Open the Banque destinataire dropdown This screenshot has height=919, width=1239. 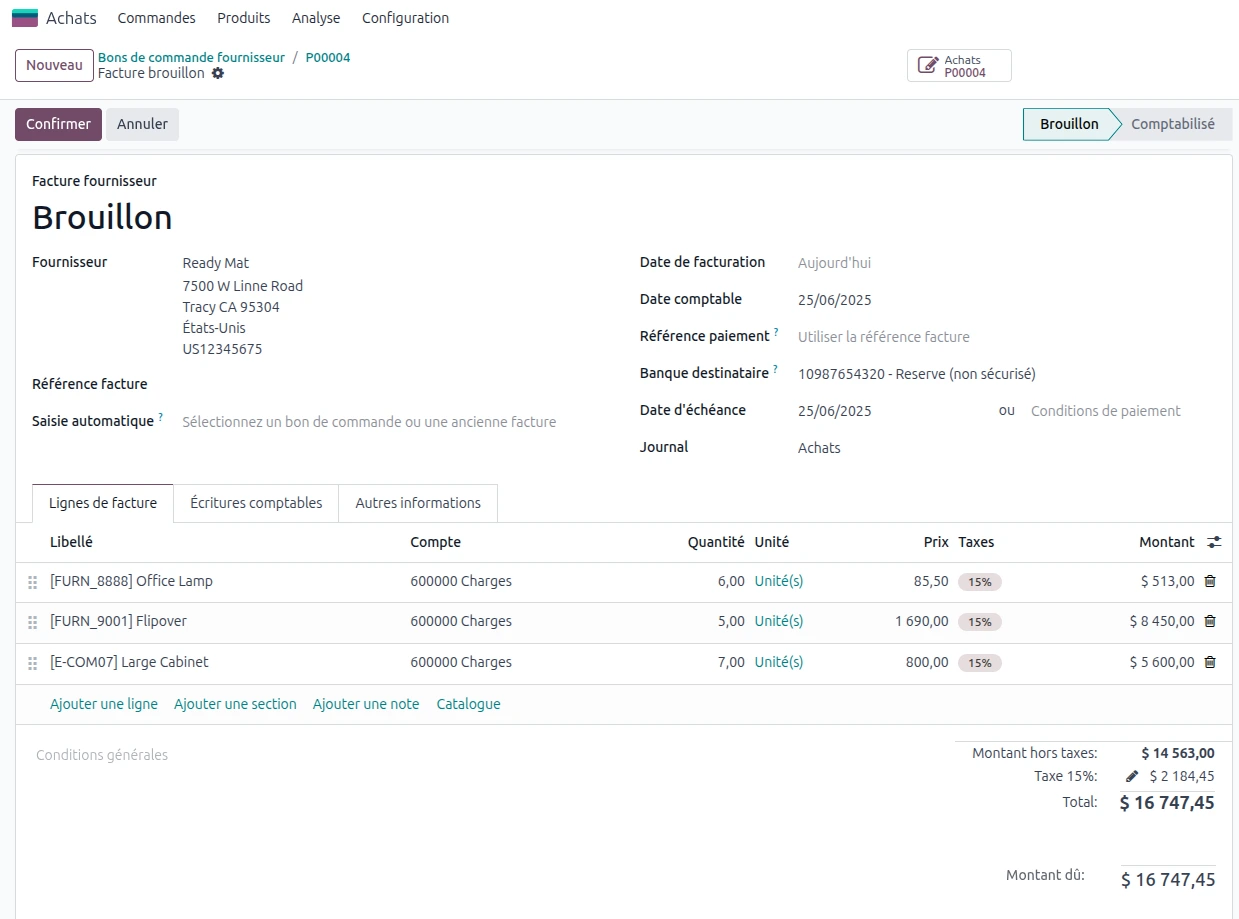[1006, 374]
